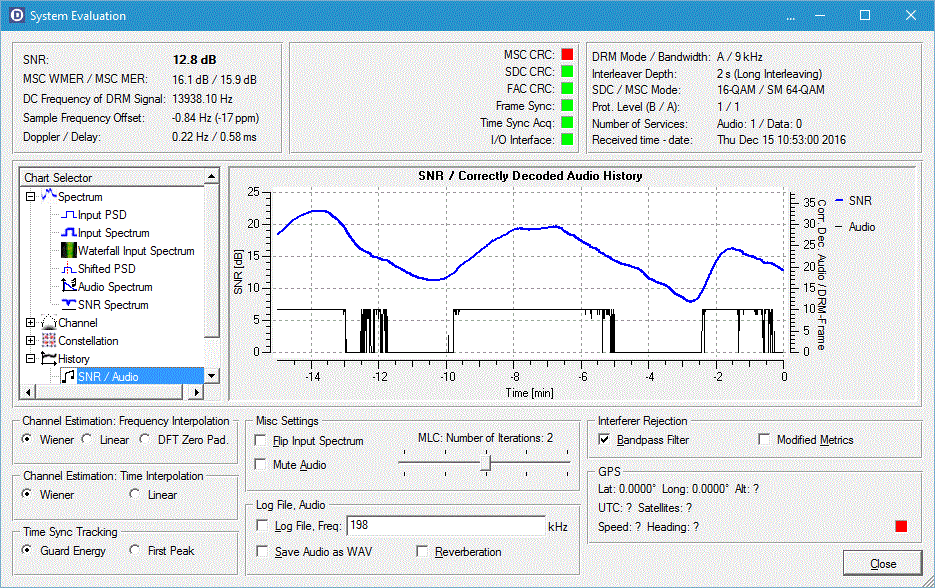Select Wiener frequency interpolation radio
The width and height of the screenshot is (935, 588).
point(27,439)
